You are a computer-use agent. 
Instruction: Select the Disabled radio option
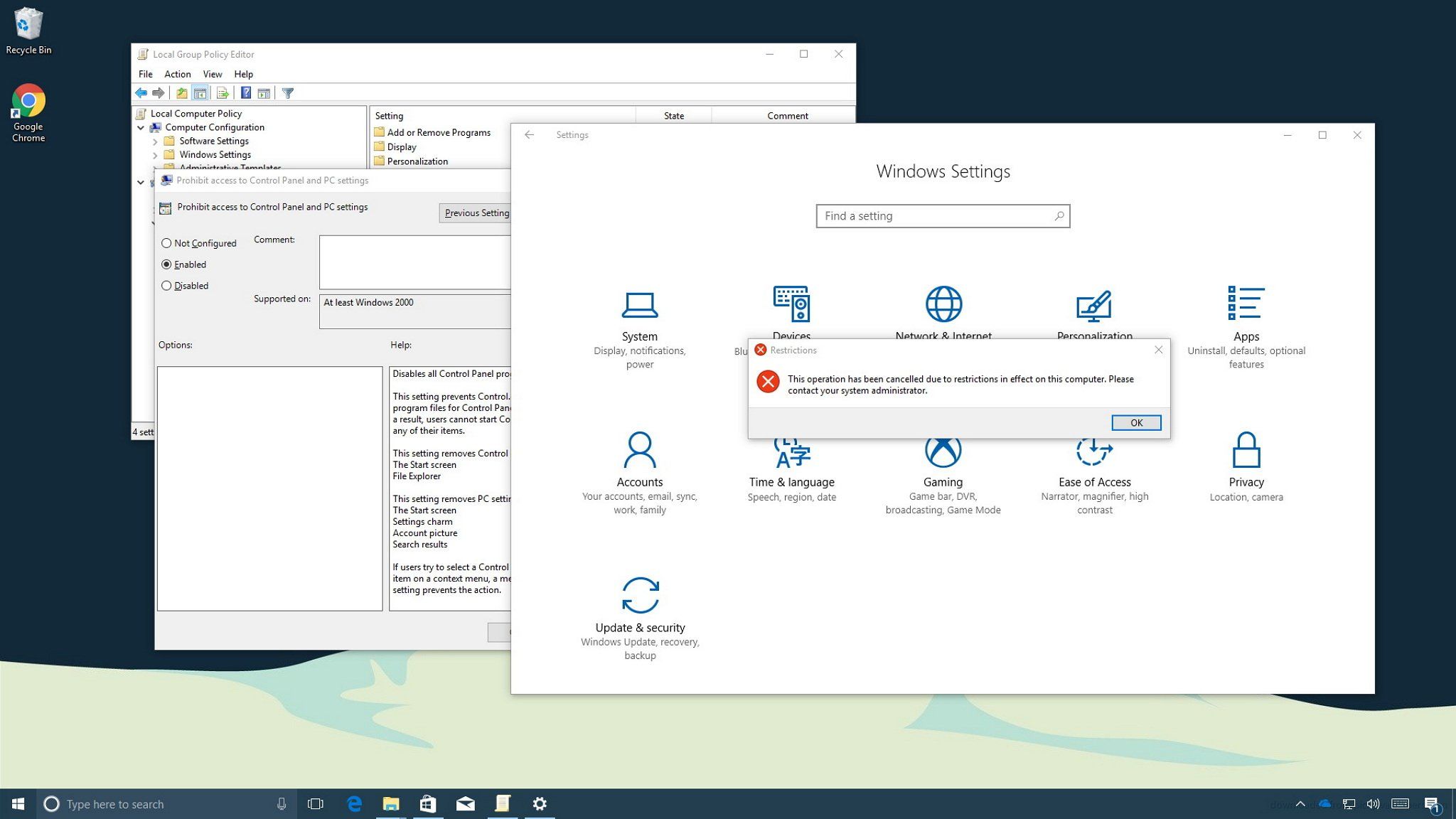point(166,286)
